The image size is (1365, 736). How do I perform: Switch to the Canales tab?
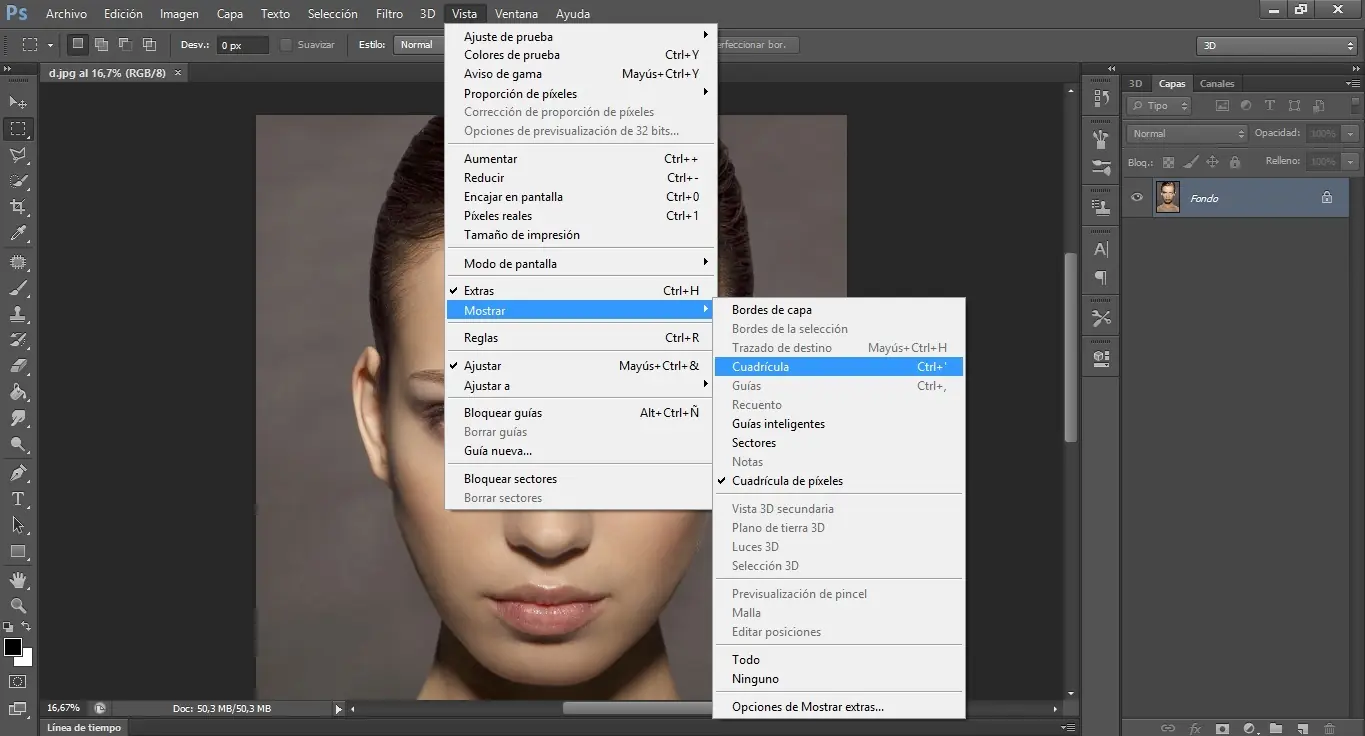tap(1217, 83)
